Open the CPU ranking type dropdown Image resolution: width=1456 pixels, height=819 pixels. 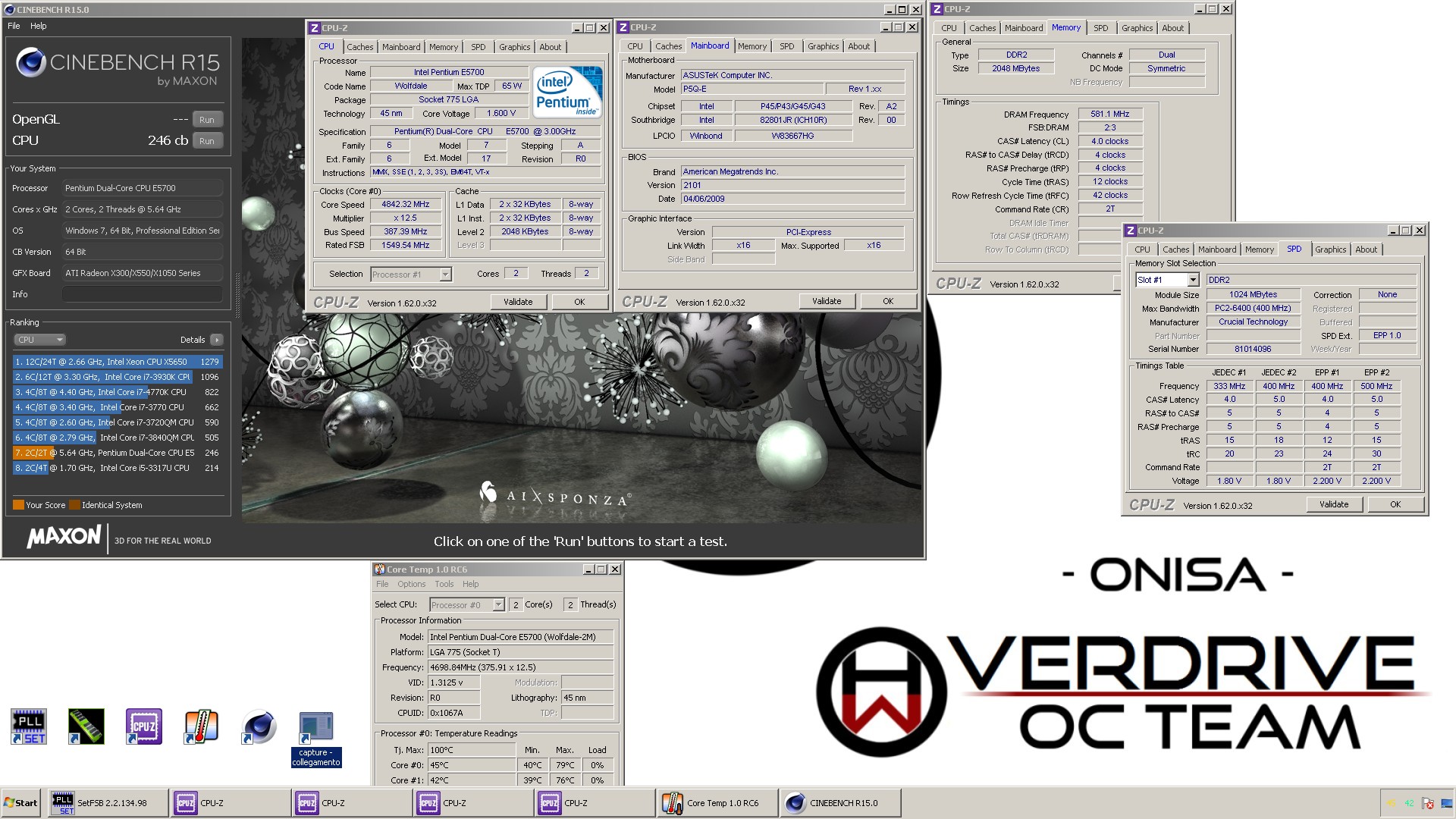(39, 340)
